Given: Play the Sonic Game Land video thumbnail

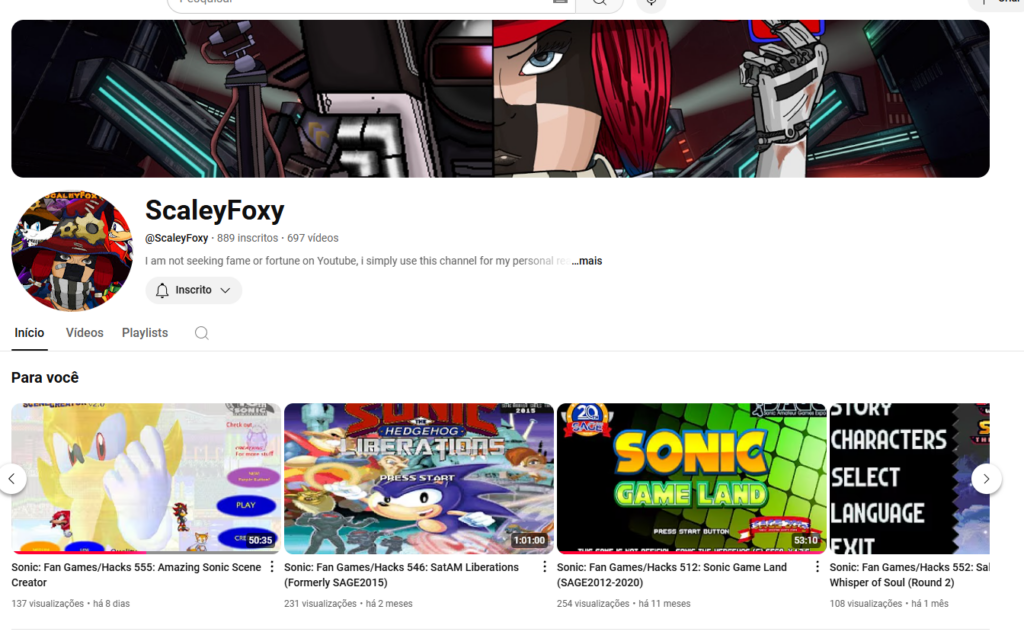Looking at the screenshot, I should click(692, 479).
